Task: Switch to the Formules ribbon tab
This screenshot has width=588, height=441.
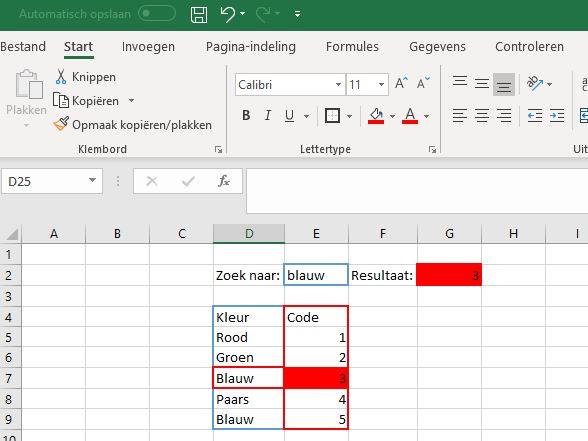Action: 352,46
